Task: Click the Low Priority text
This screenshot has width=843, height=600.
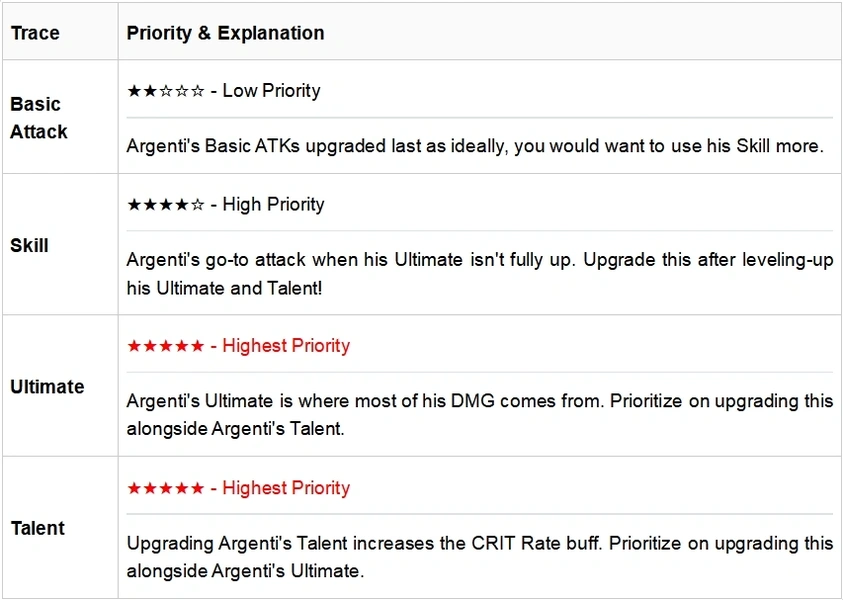Action: 272,91
